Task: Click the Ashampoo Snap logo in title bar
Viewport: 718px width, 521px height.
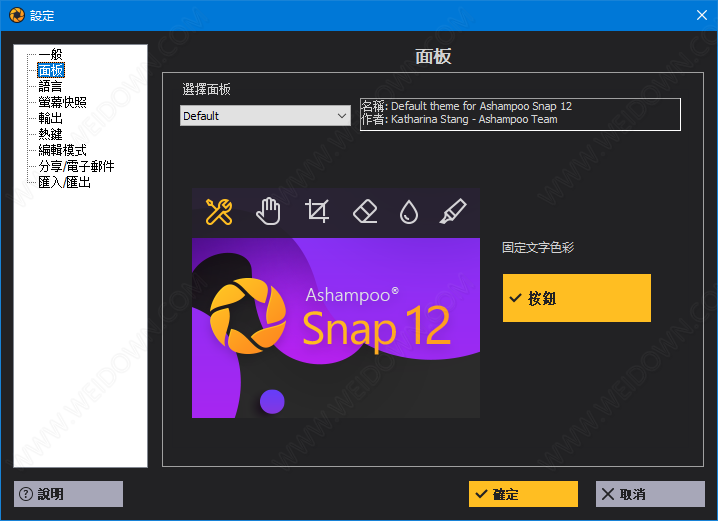Action: click(16, 15)
